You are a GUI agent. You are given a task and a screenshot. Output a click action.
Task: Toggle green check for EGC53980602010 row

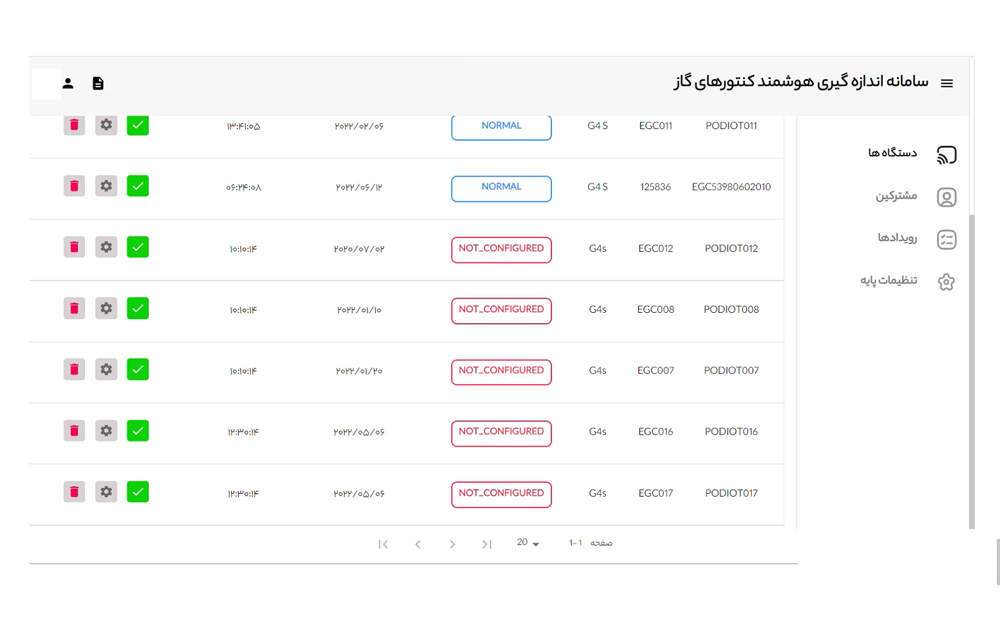click(138, 186)
